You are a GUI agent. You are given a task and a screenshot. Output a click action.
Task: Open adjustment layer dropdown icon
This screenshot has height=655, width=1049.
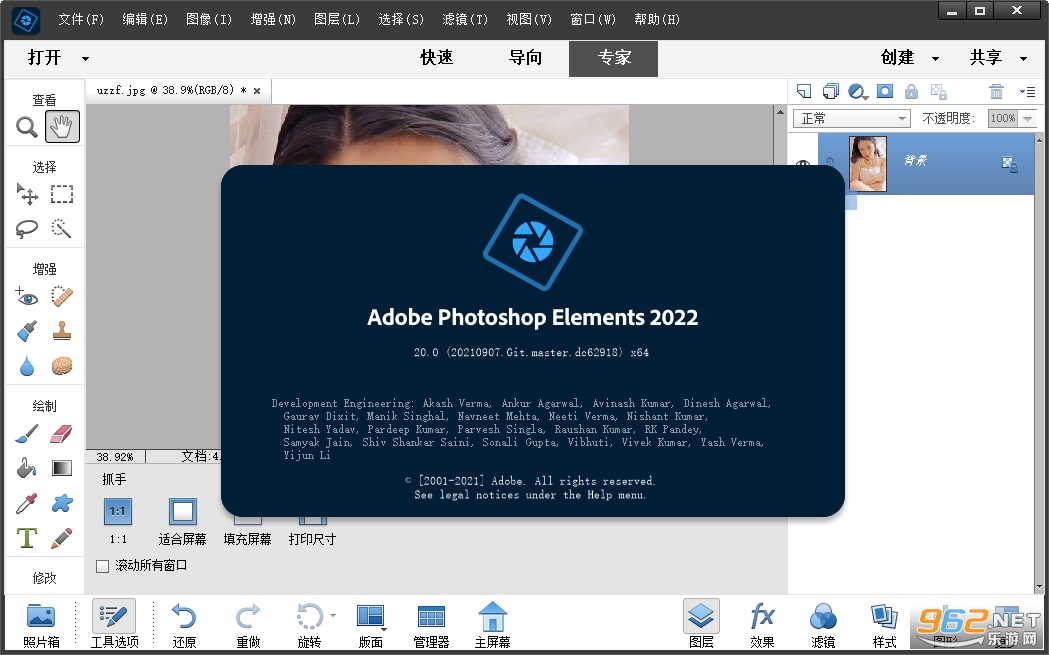point(858,92)
